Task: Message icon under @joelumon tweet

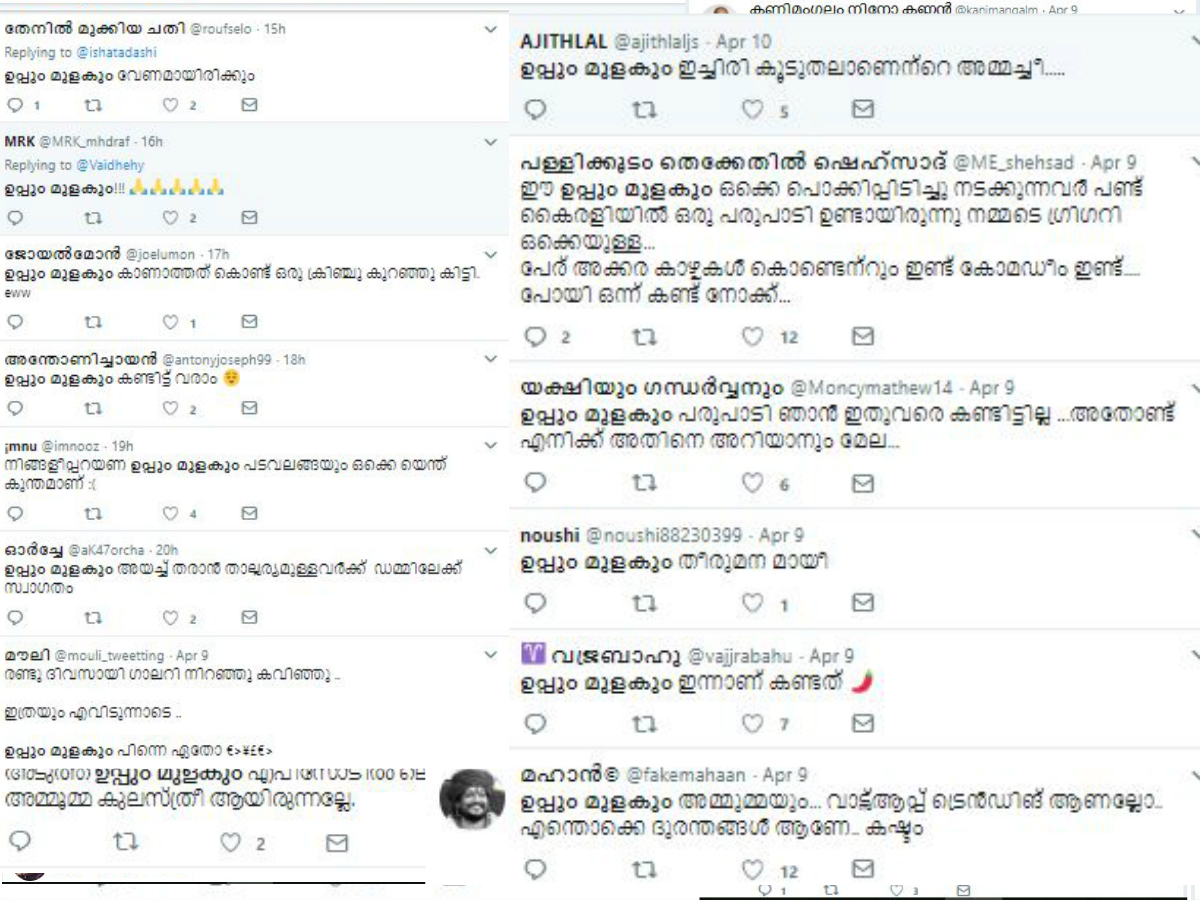Action: [x=249, y=322]
